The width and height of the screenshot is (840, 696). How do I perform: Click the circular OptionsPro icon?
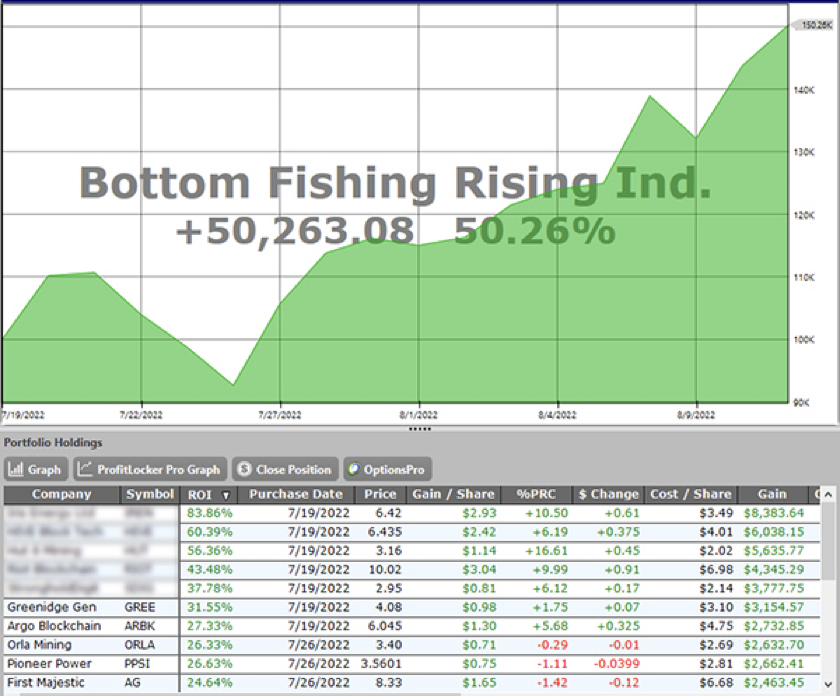pyautogui.click(x=356, y=469)
